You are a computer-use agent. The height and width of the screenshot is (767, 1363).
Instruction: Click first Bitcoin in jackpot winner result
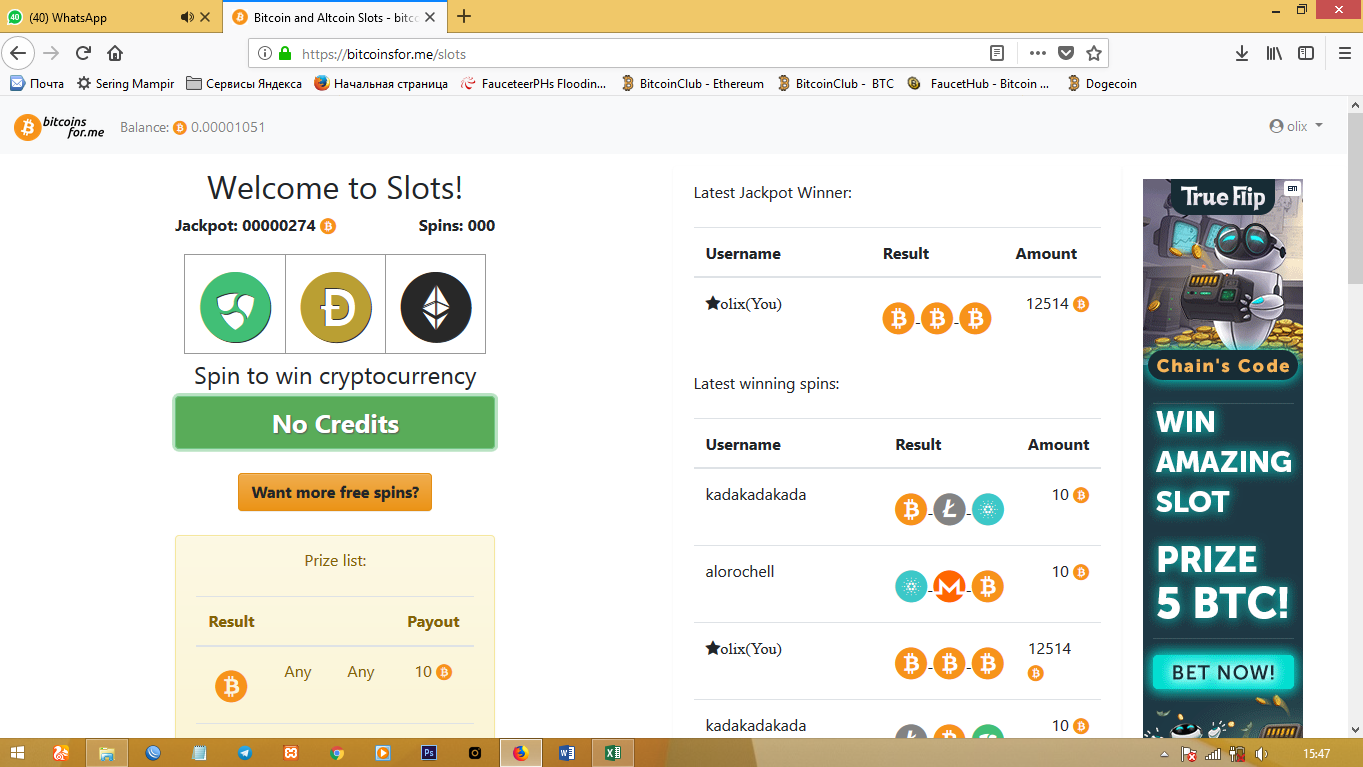[x=898, y=319]
